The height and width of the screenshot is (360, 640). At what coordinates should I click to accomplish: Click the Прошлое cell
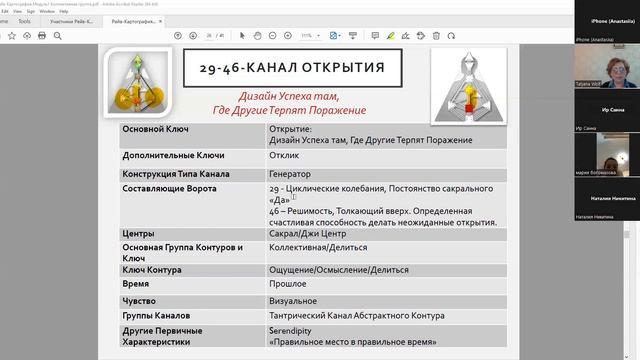(287, 284)
